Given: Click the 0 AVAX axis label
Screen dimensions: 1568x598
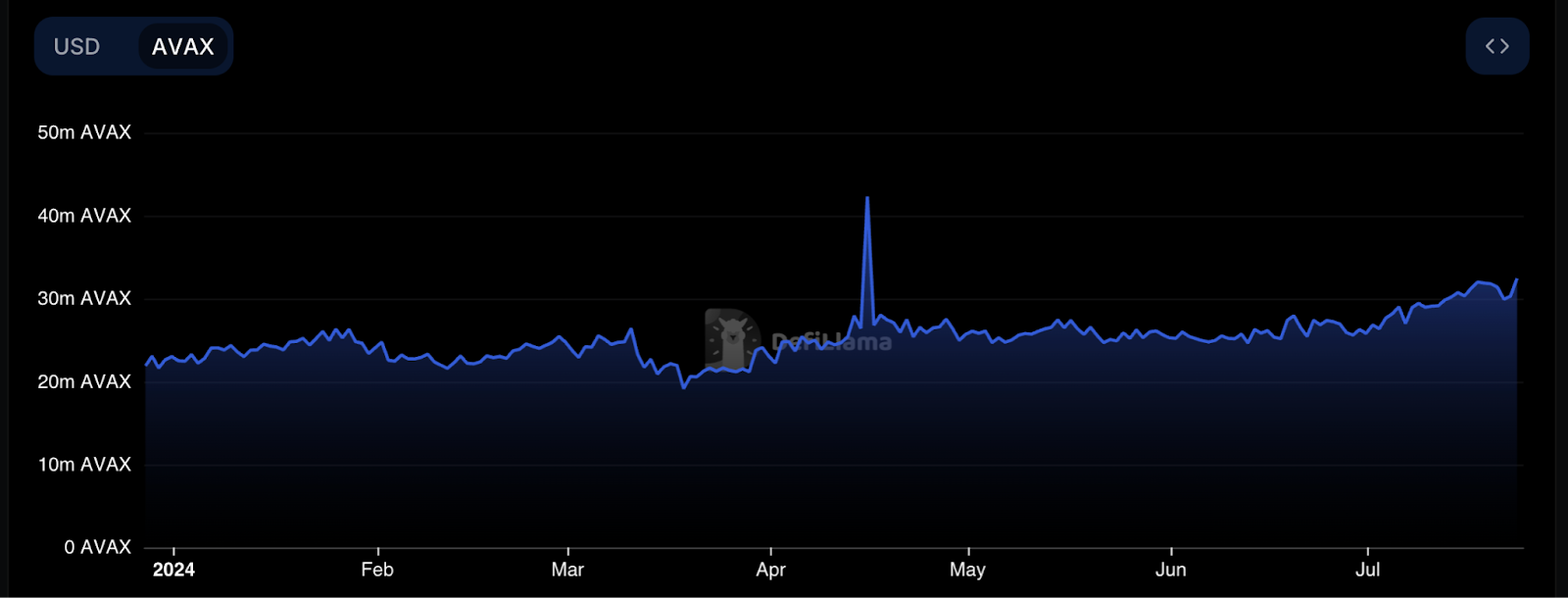Looking at the screenshot, I should [x=98, y=547].
